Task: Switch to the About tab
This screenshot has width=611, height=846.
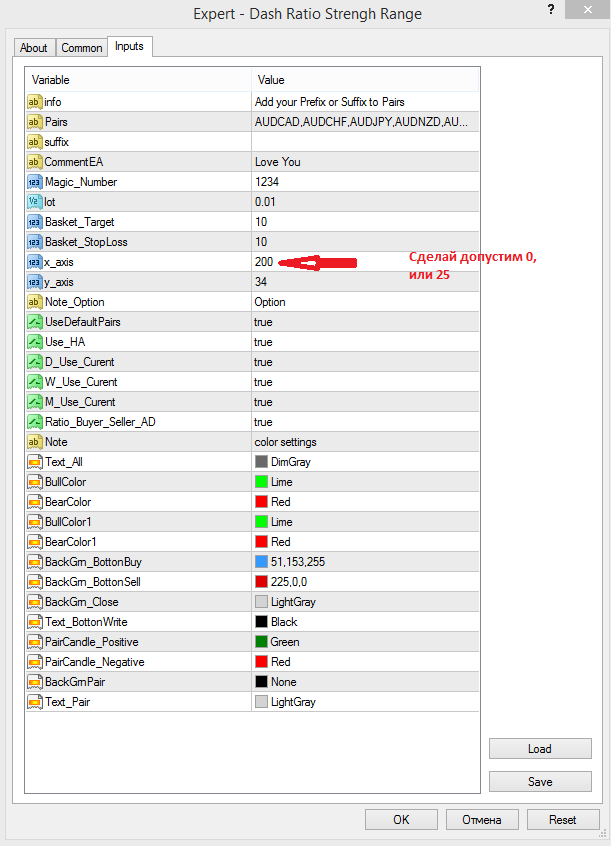Action: [x=33, y=47]
